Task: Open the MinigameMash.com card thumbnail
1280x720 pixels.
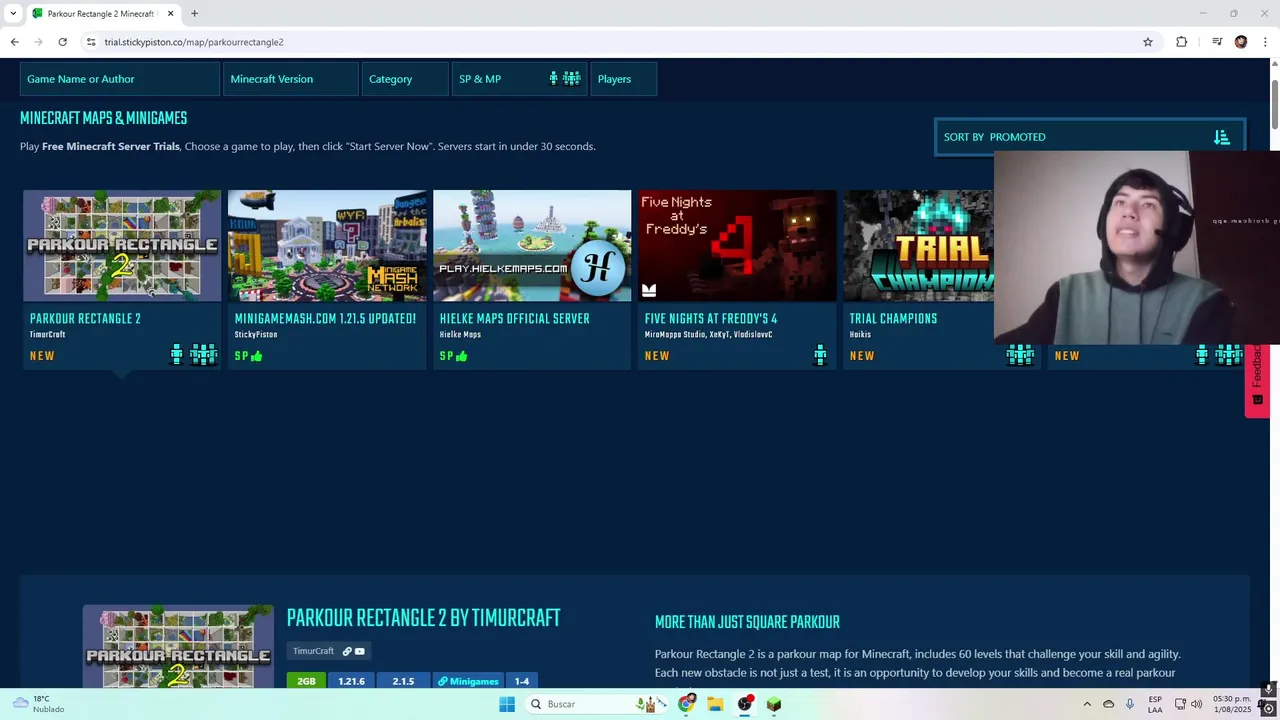Action: click(x=327, y=245)
